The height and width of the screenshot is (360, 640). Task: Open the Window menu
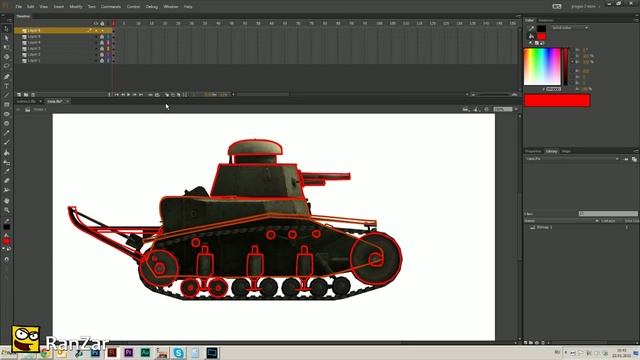click(x=171, y=7)
